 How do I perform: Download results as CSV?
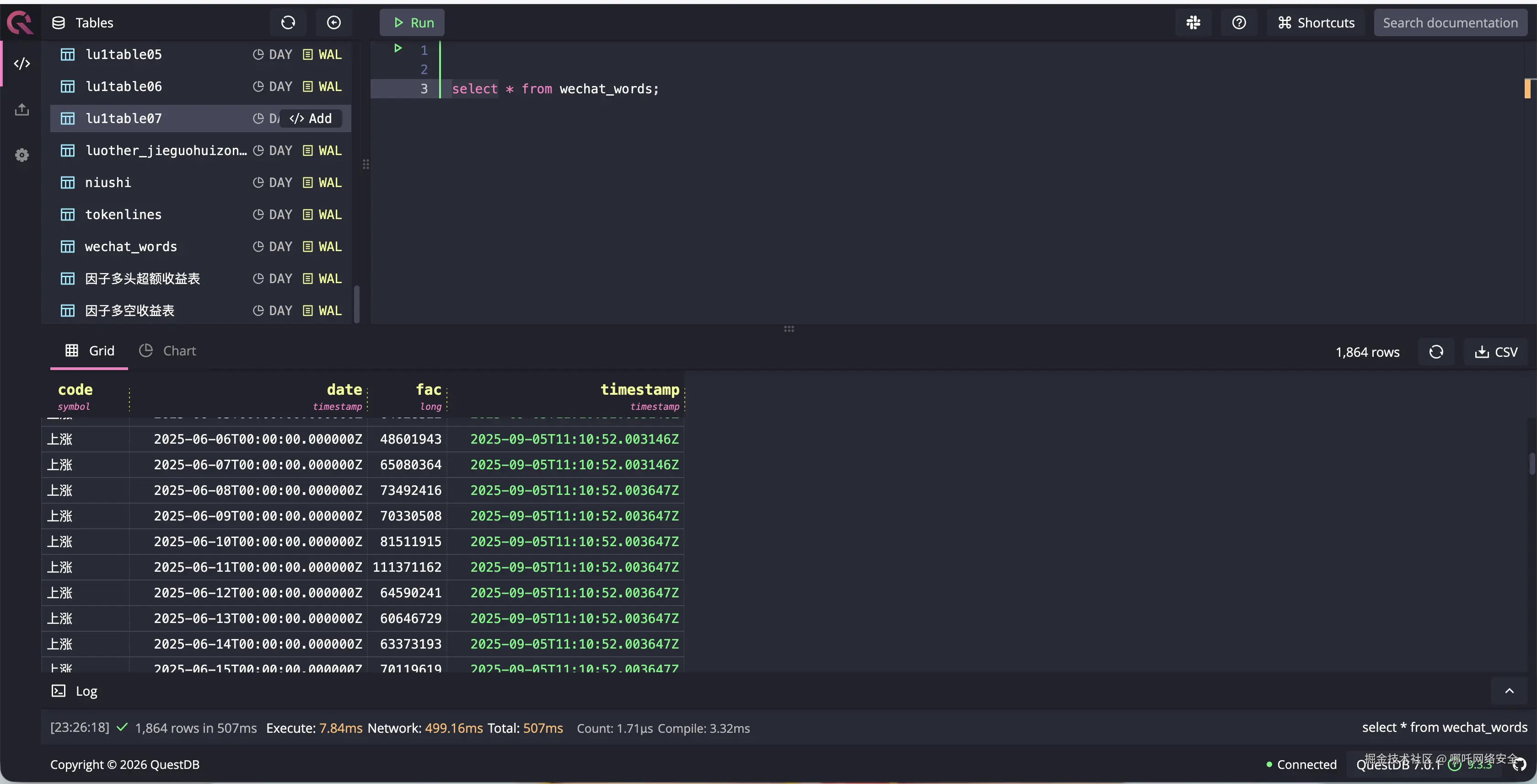[x=1496, y=352]
